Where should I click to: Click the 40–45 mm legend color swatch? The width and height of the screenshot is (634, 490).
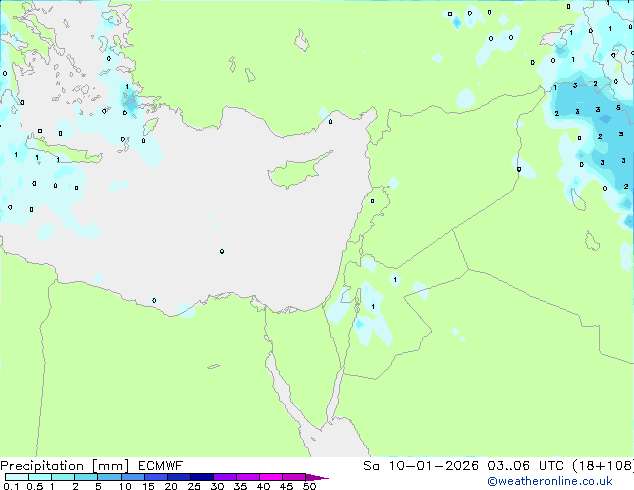point(271,477)
